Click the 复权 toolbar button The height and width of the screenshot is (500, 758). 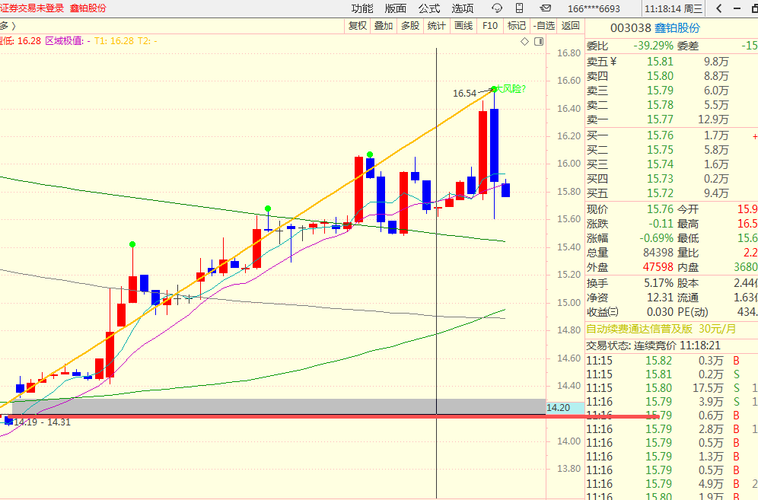tap(358, 26)
